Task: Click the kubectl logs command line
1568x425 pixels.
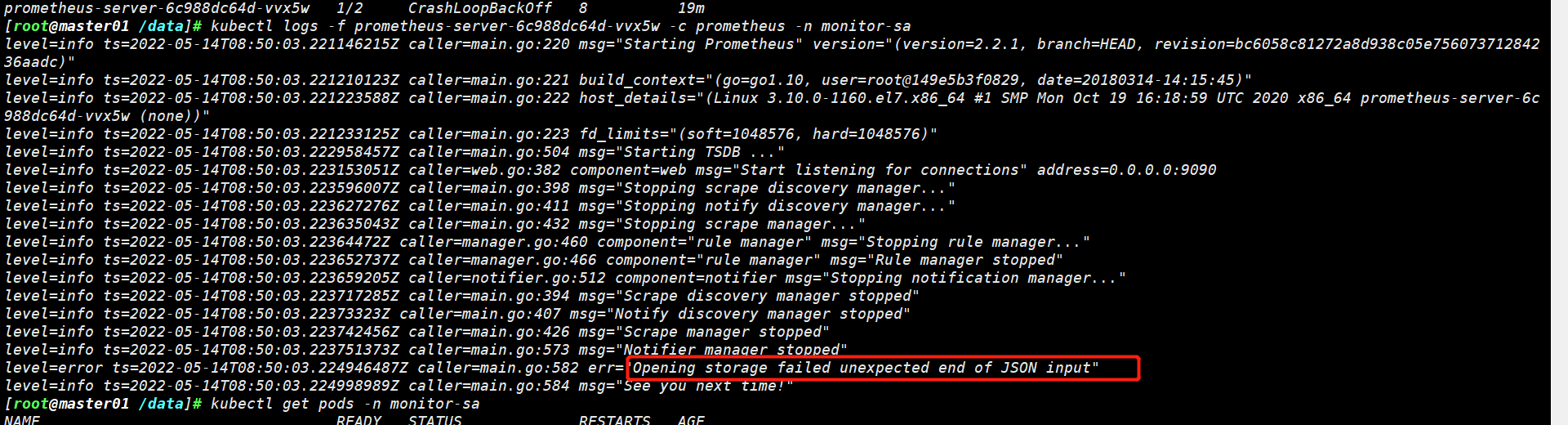Action: tap(560, 26)
